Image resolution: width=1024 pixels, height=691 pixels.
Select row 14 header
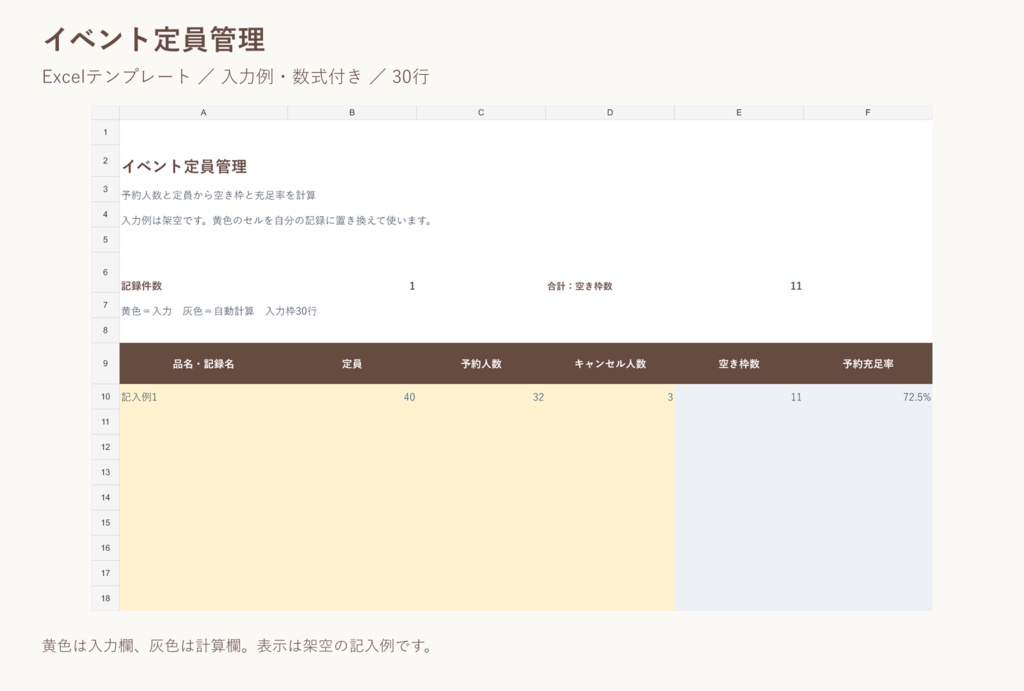coord(105,497)
